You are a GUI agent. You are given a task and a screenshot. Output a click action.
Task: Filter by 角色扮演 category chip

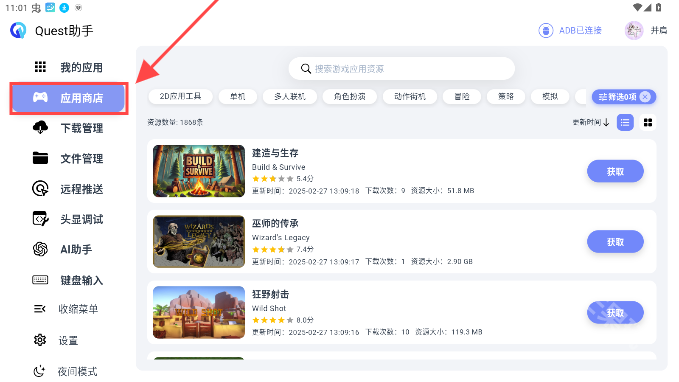[x=349, y=97]
